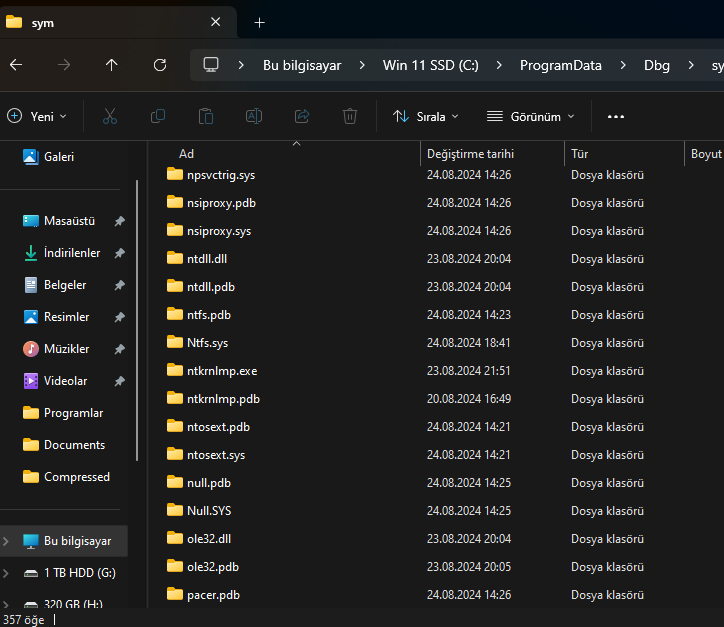724x627 pixels.
Task: Click Dbg breadcrumb
Action: click(x=657, y=65)
